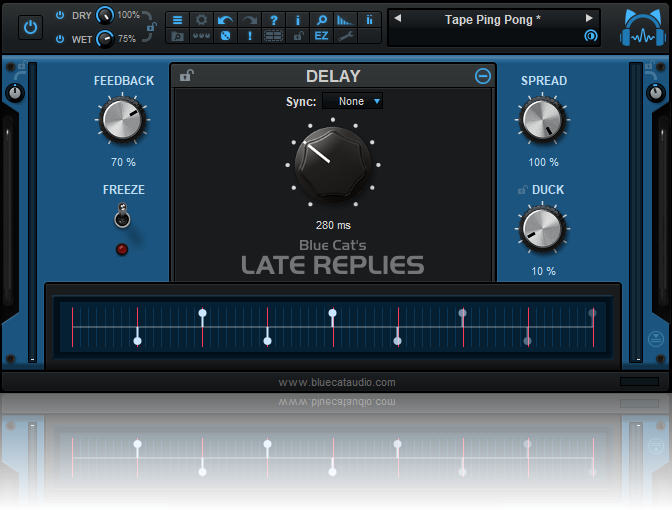Load next preset with right arrow
The image size is (672, 510).
pos(589,18)
